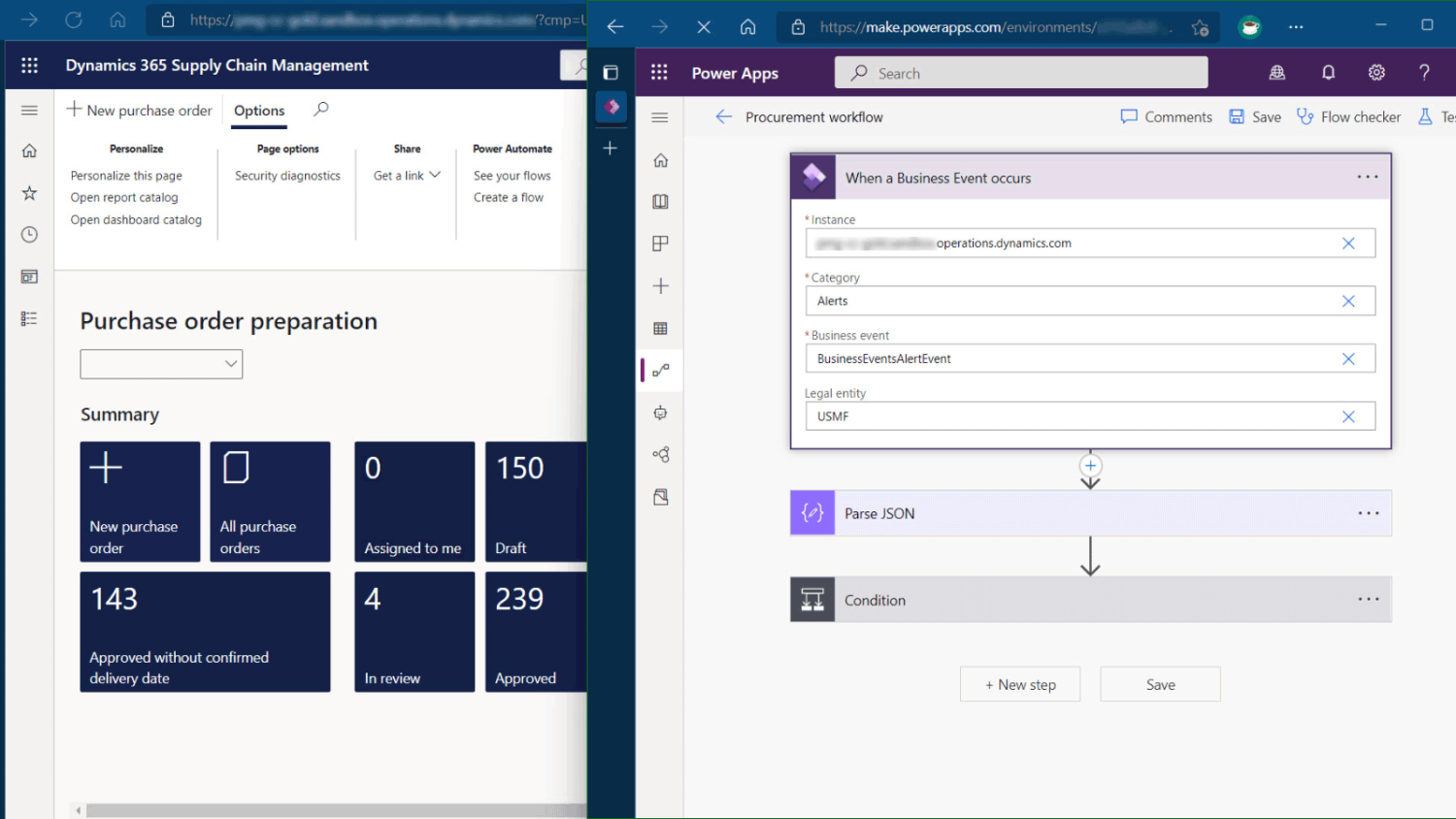The height and width of the screenshot is (819, 1456).
Task: Open Recent clock icon in Dynamics sidebar
Action: 29,235
